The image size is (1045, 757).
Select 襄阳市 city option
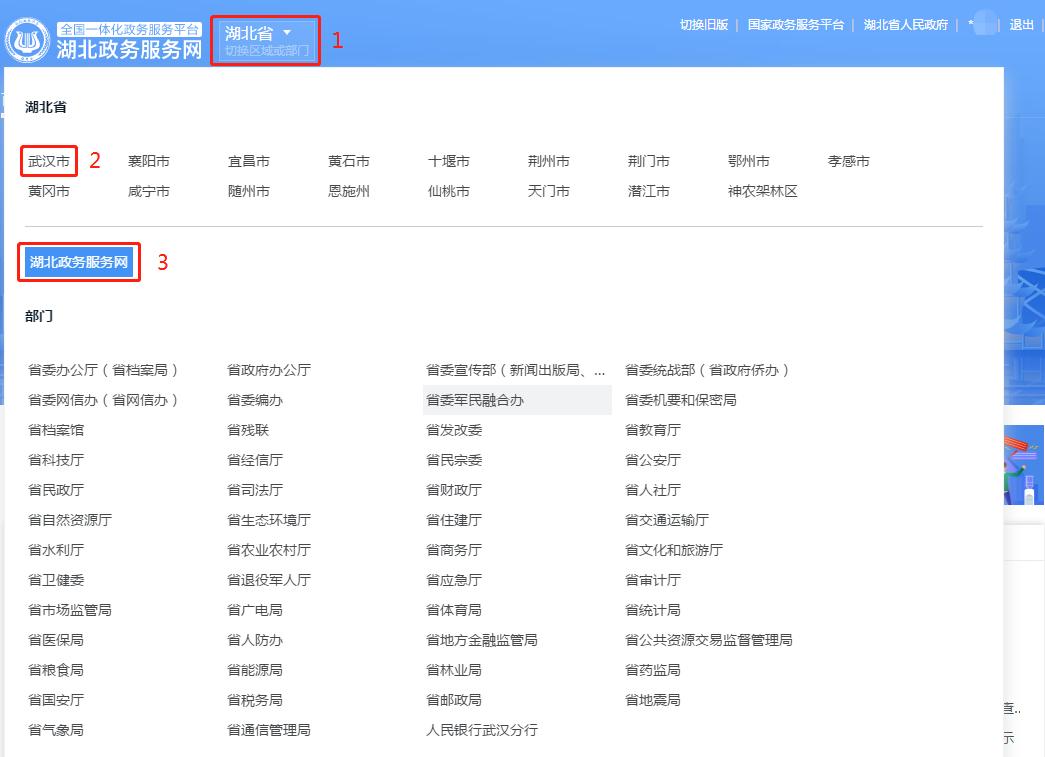149,160
